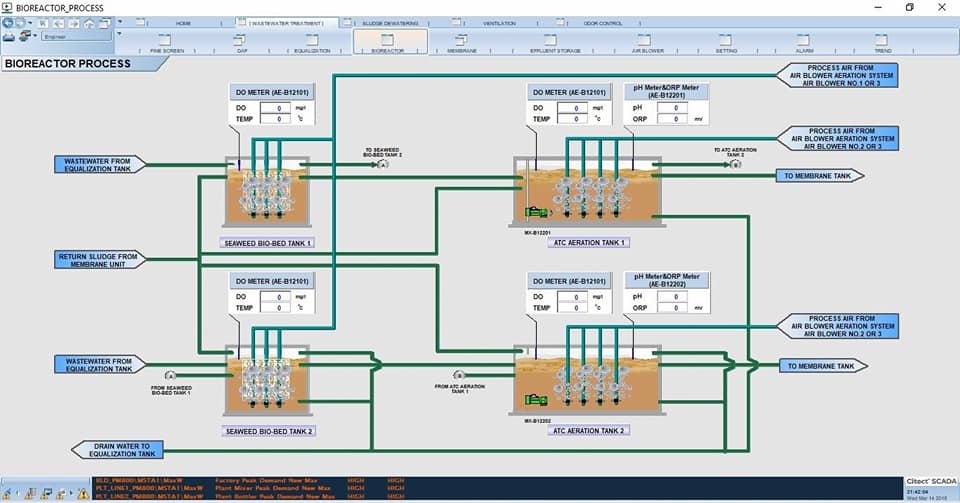Image resolution: width=960 pixels, height=503 pixels.
Task: Open the VENTILATION tab
Action: [x=500, y=23]
